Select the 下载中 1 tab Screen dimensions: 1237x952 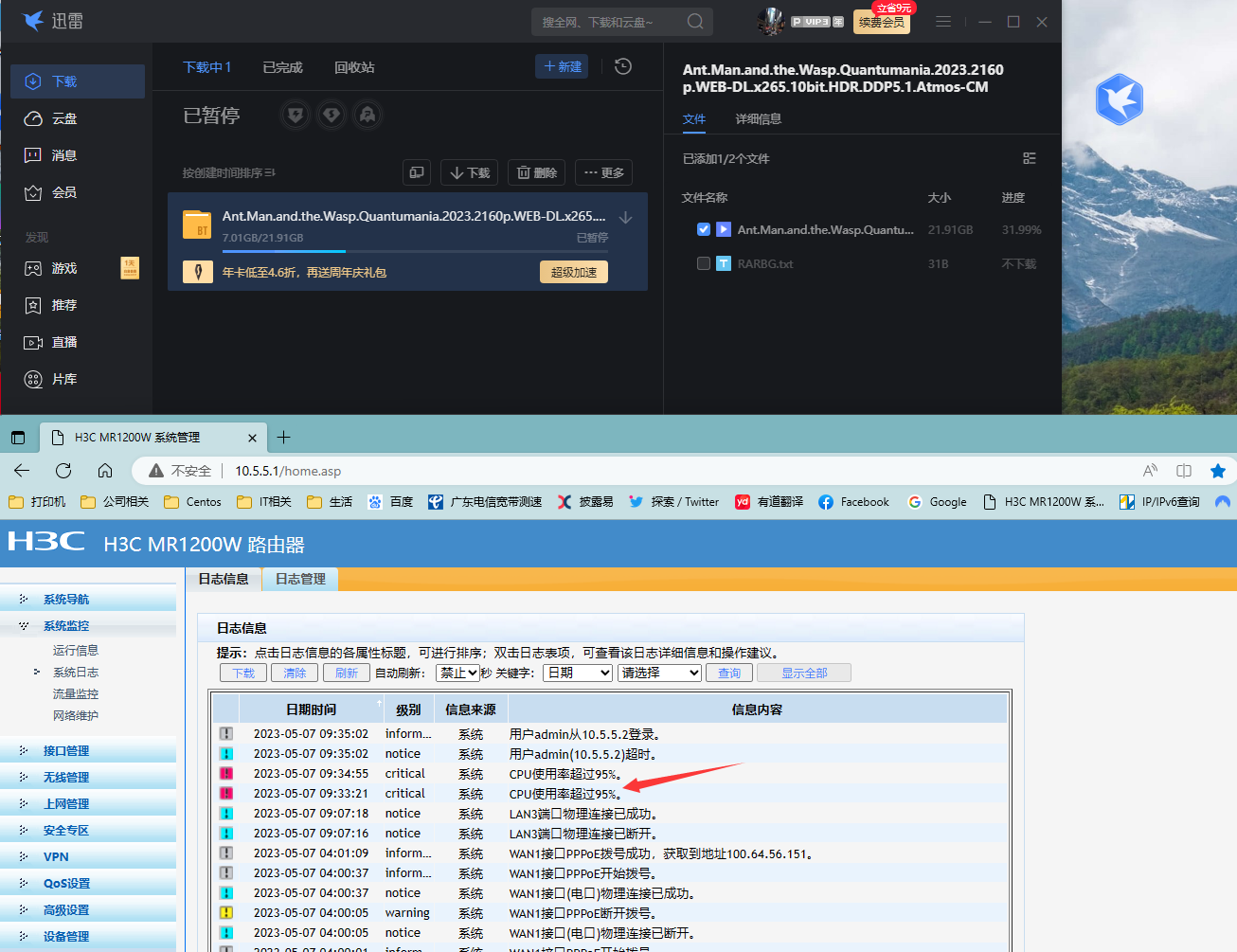(x=206, y=67)
